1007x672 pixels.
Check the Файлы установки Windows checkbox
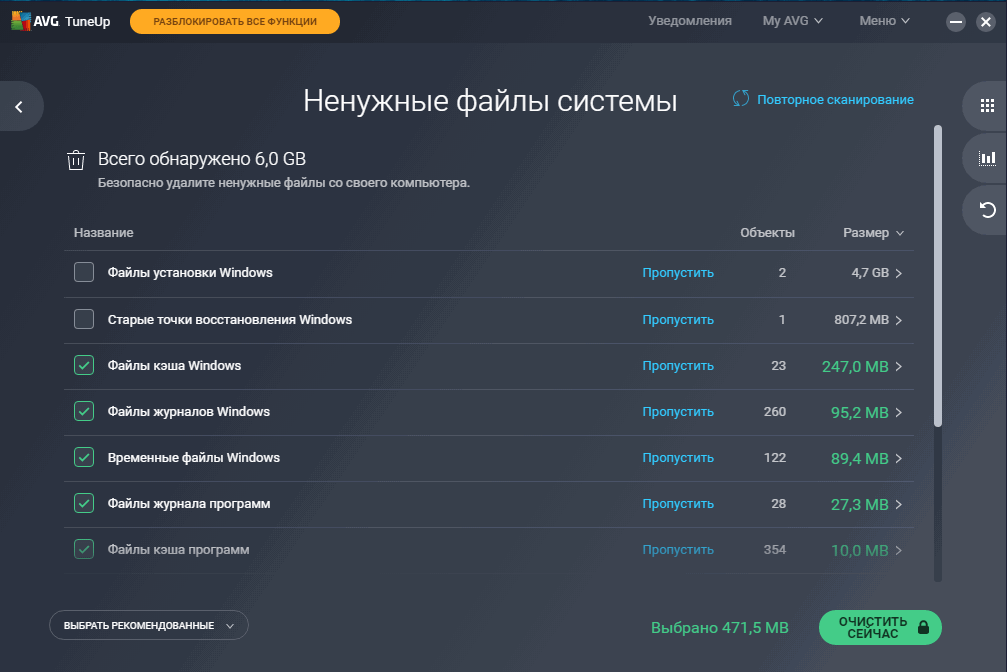pos(84,272)
